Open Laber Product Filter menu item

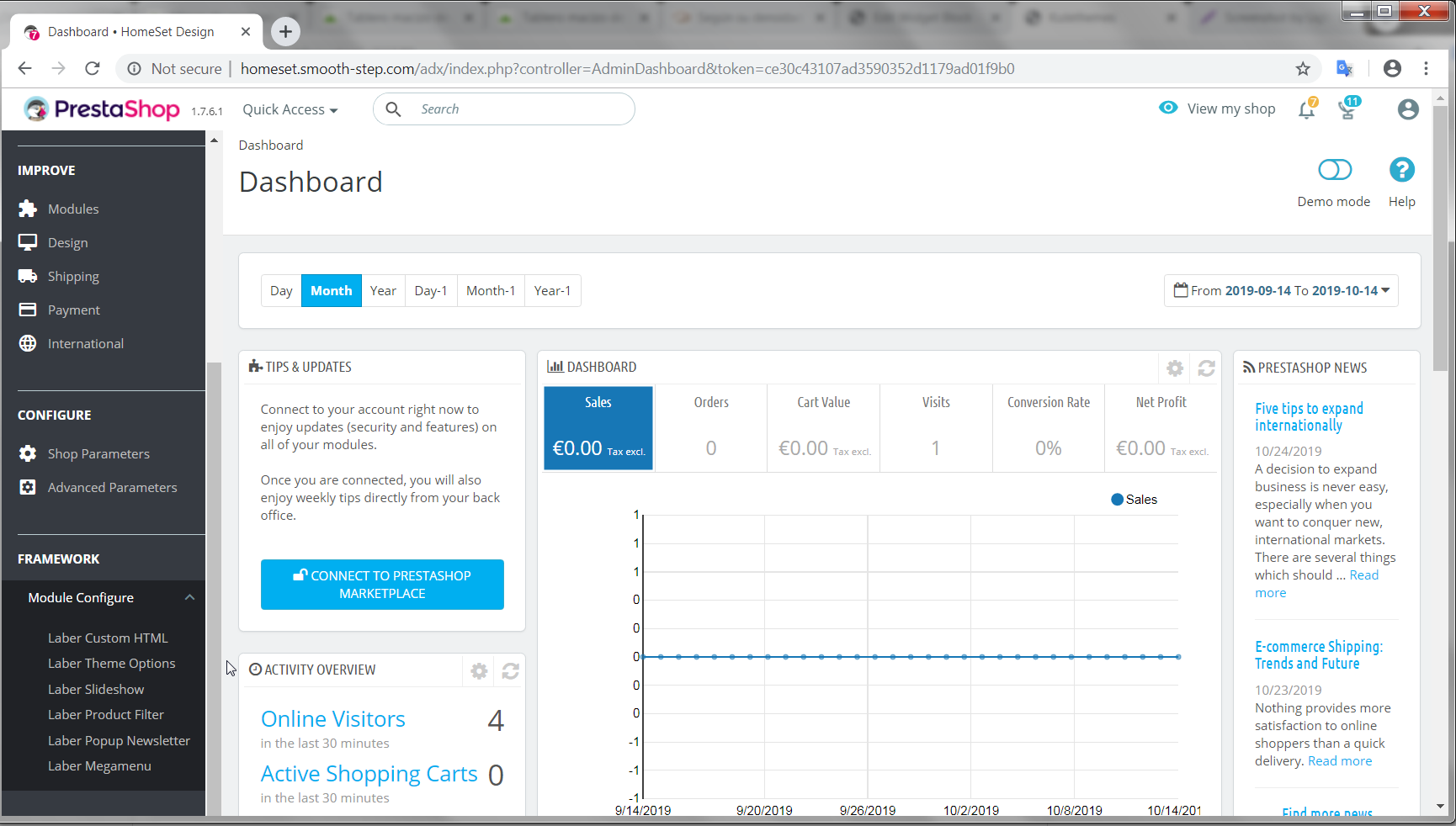106,715
